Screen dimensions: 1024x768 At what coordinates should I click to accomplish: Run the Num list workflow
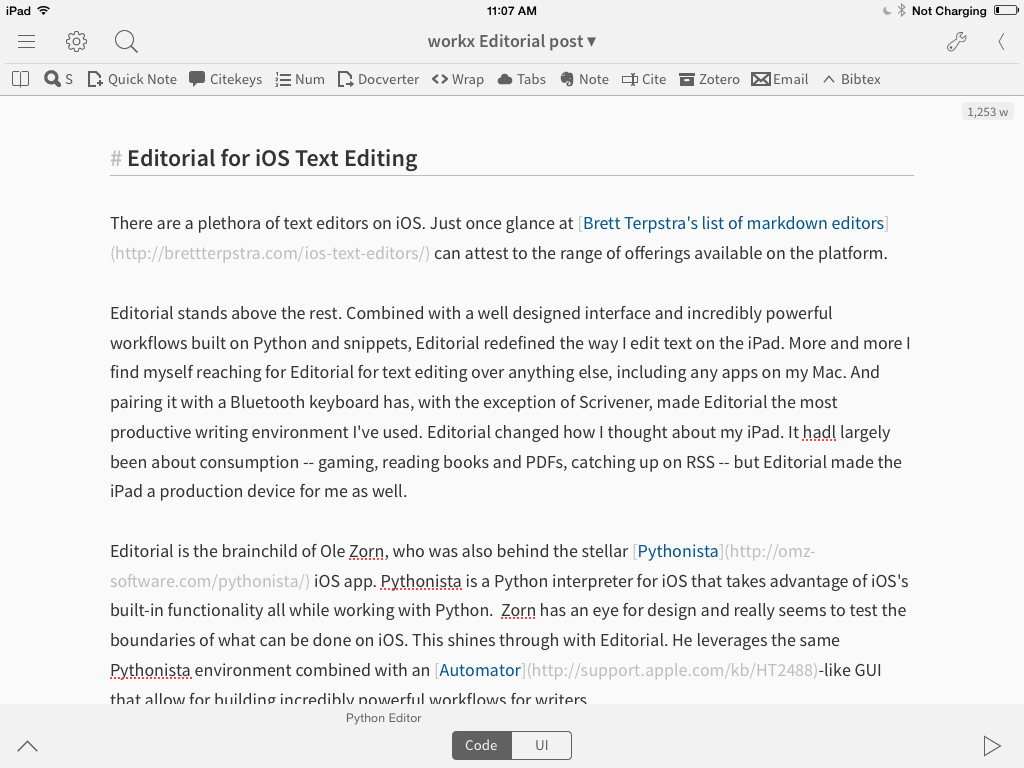point(300,79)
